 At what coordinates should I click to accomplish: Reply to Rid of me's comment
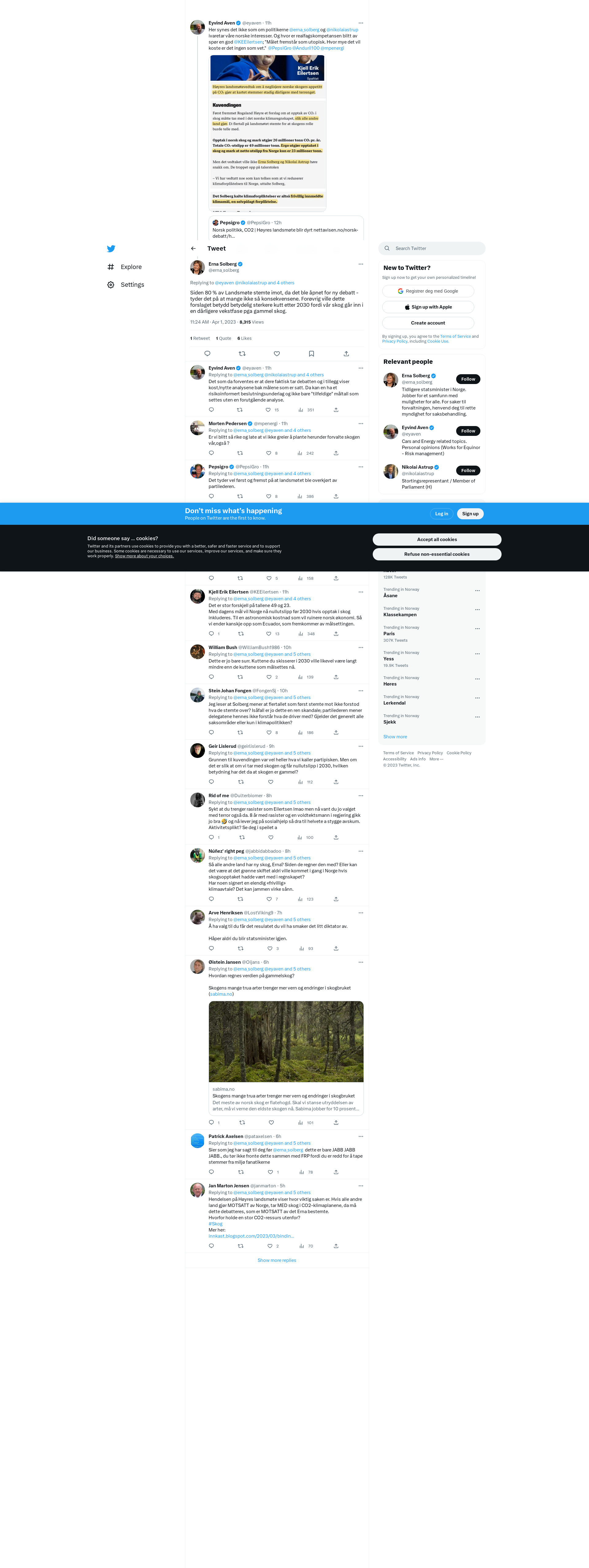point(211,837)
